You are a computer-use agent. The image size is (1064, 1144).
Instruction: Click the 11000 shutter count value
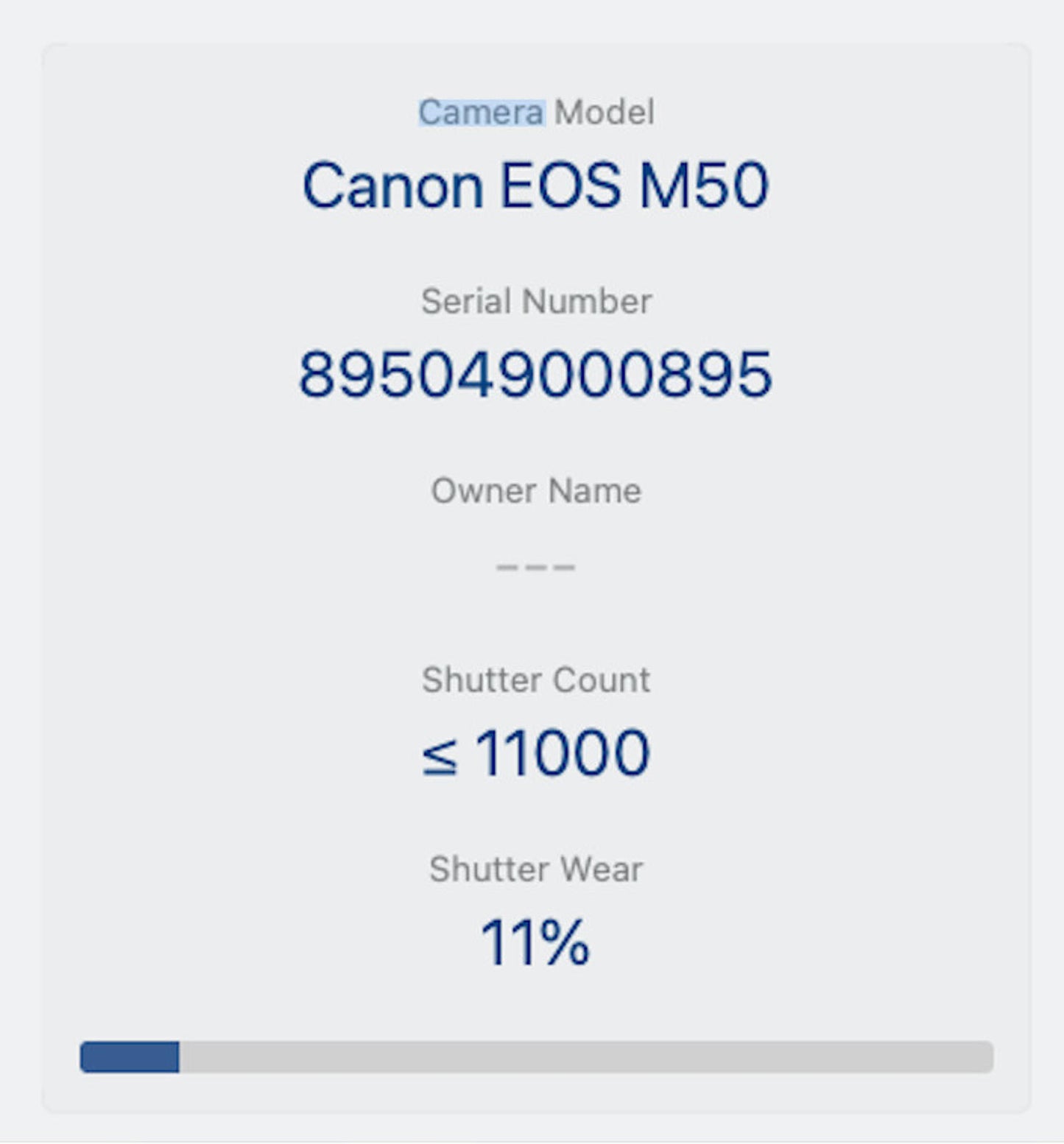pos(563,753)
